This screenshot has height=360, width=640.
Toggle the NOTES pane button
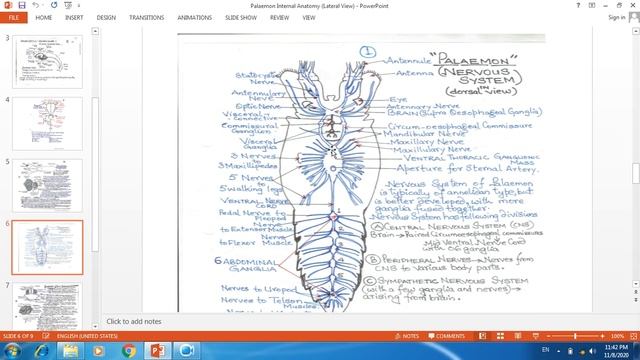click(x=407, y=336)
